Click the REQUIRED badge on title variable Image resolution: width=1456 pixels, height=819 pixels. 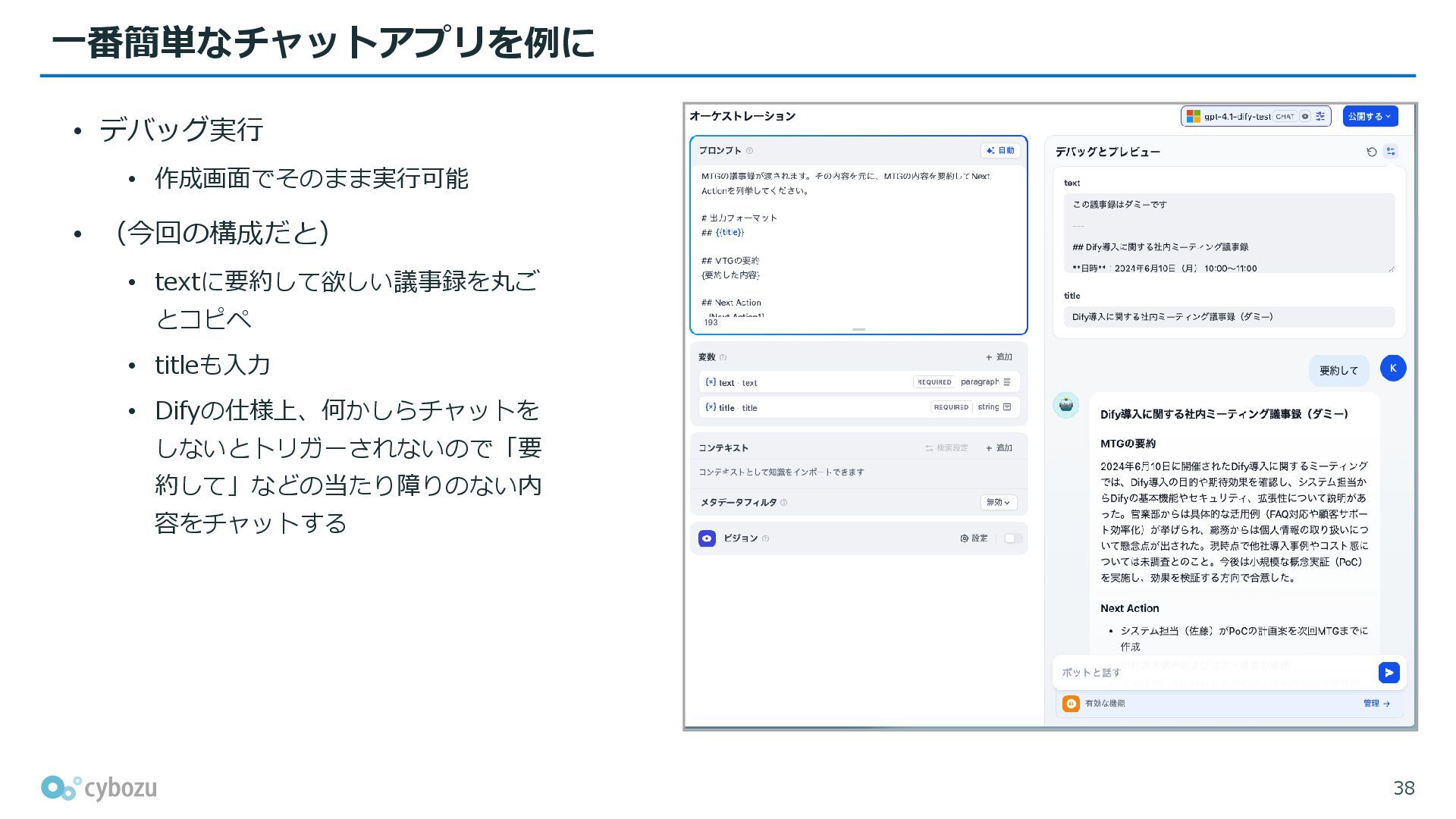click(951, 407)
